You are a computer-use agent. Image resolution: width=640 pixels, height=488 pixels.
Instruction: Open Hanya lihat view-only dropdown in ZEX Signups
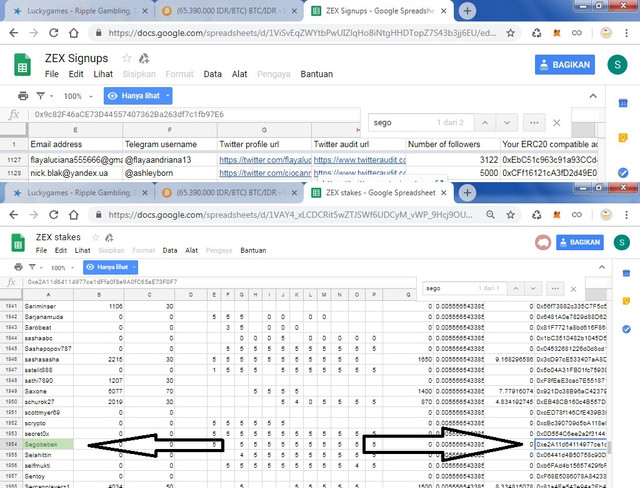(x=138, y=96)
